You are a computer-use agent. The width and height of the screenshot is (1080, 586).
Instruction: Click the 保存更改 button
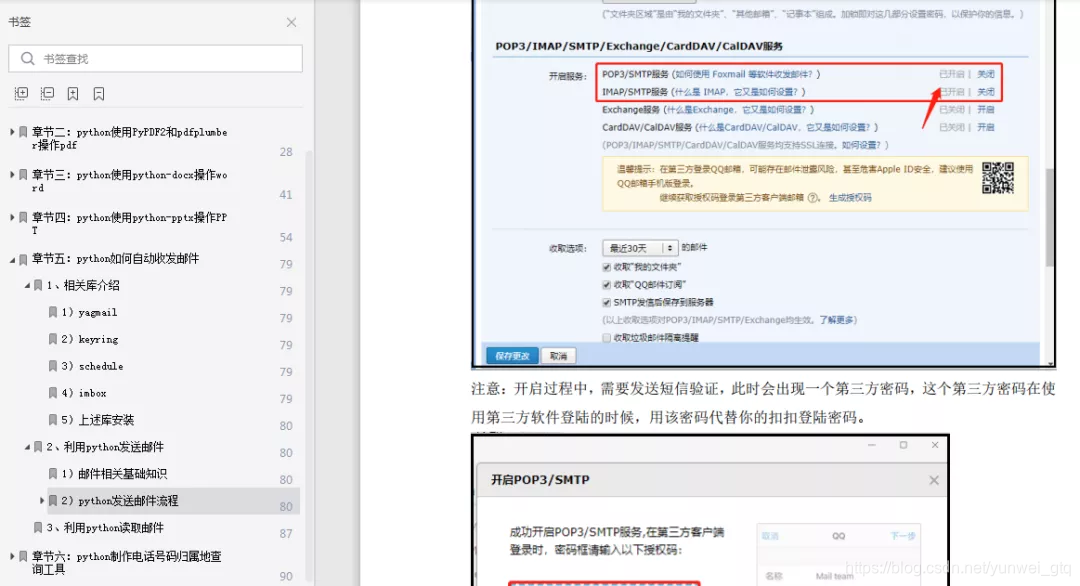click(x=512, y=356)
